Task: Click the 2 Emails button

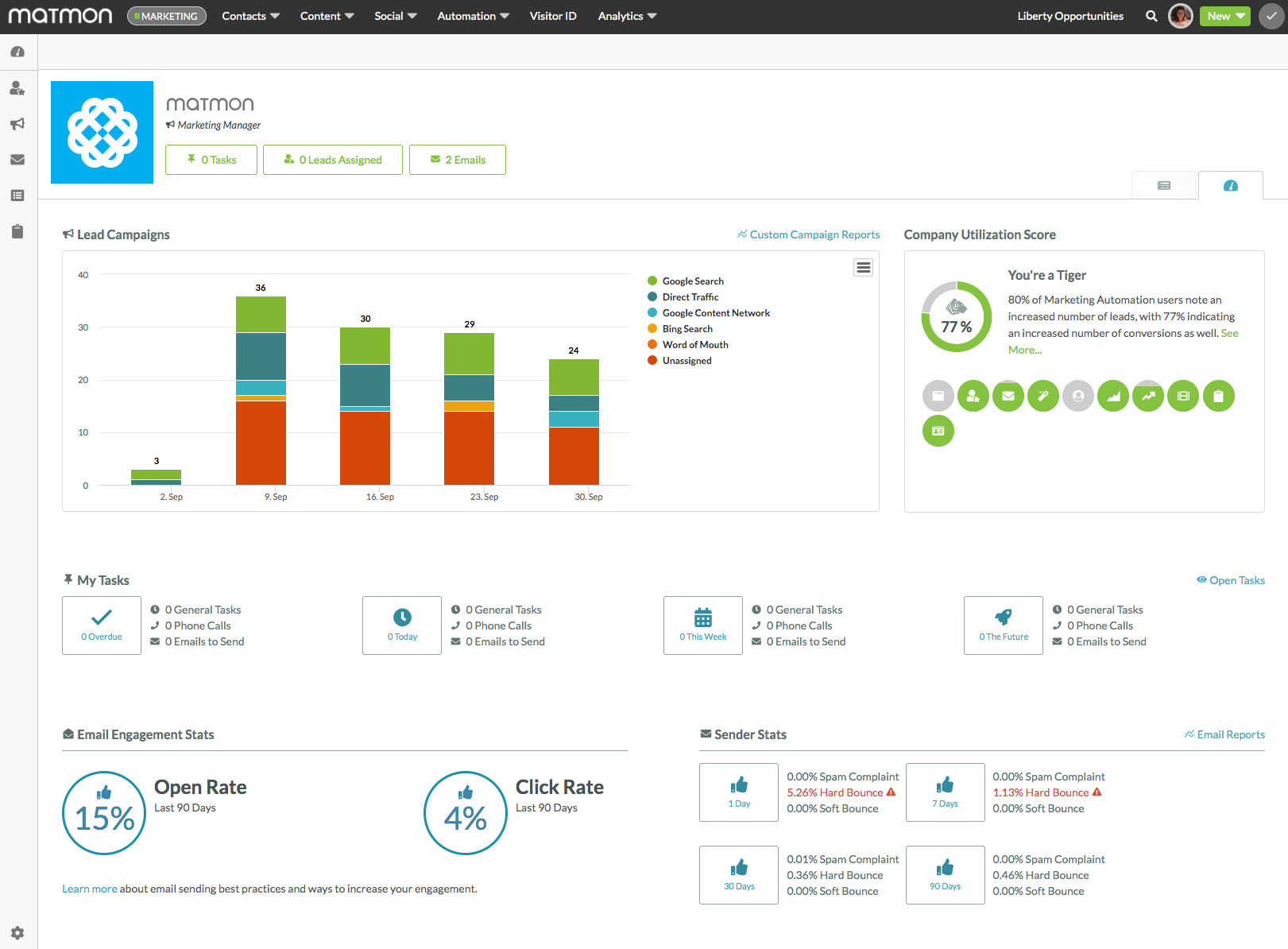Action: (x=458, y=160)
